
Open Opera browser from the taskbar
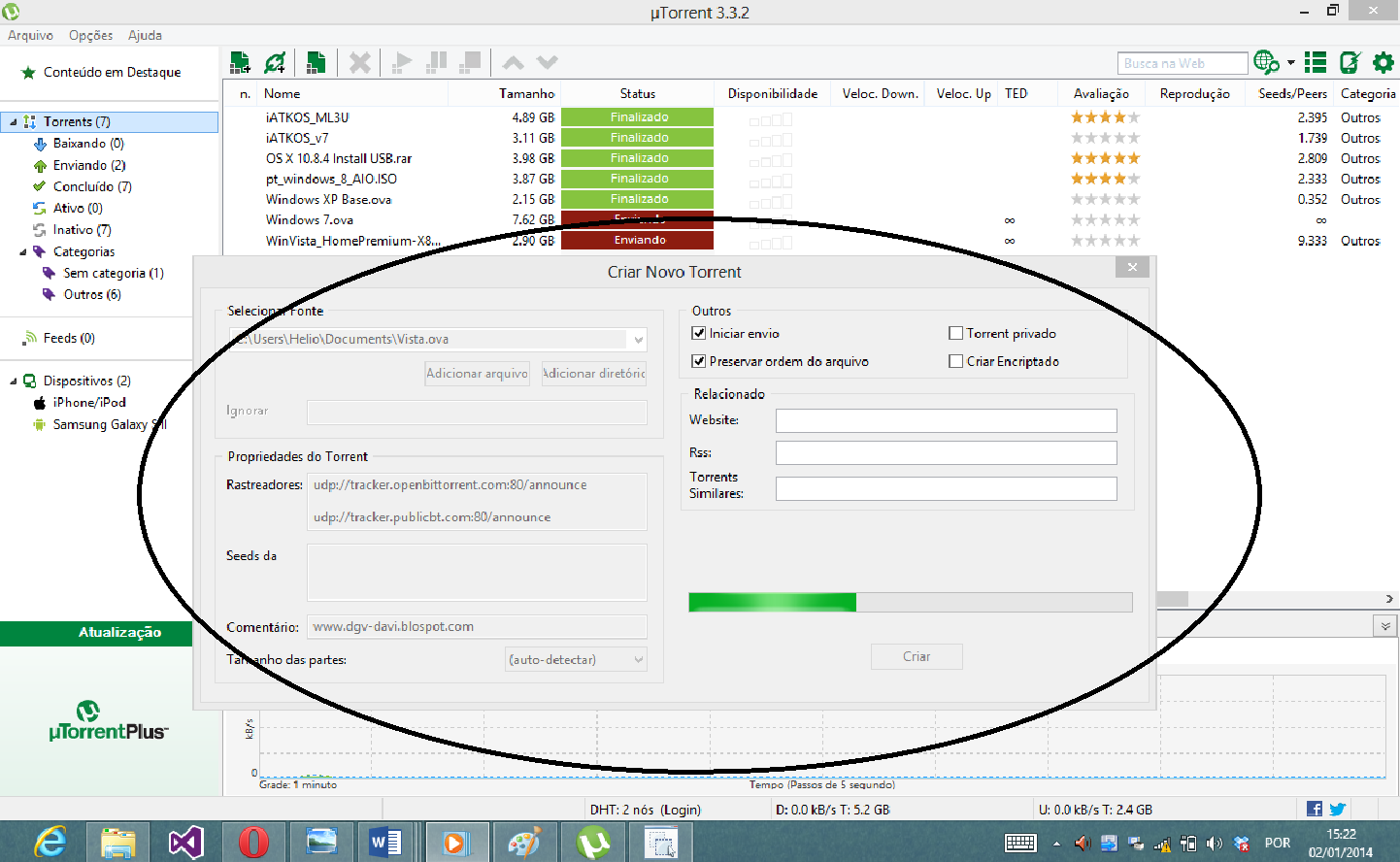[253, 842]
